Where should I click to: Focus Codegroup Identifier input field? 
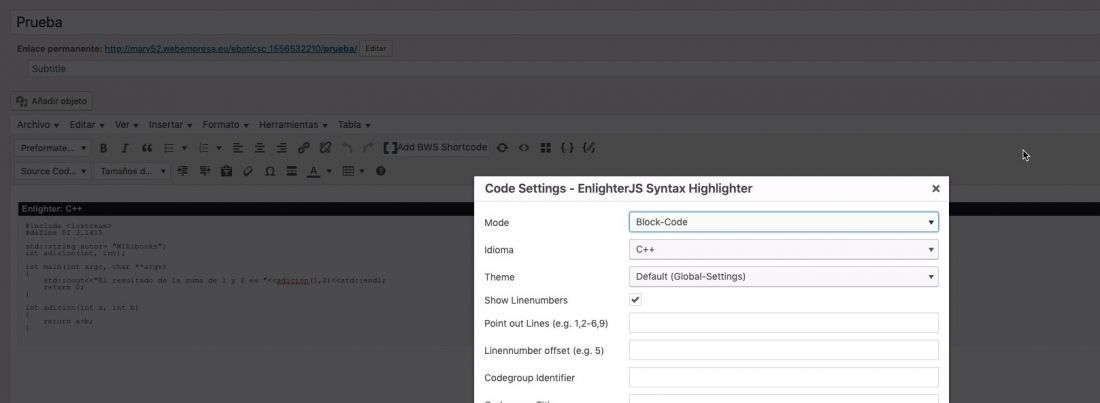pos(784,378)
